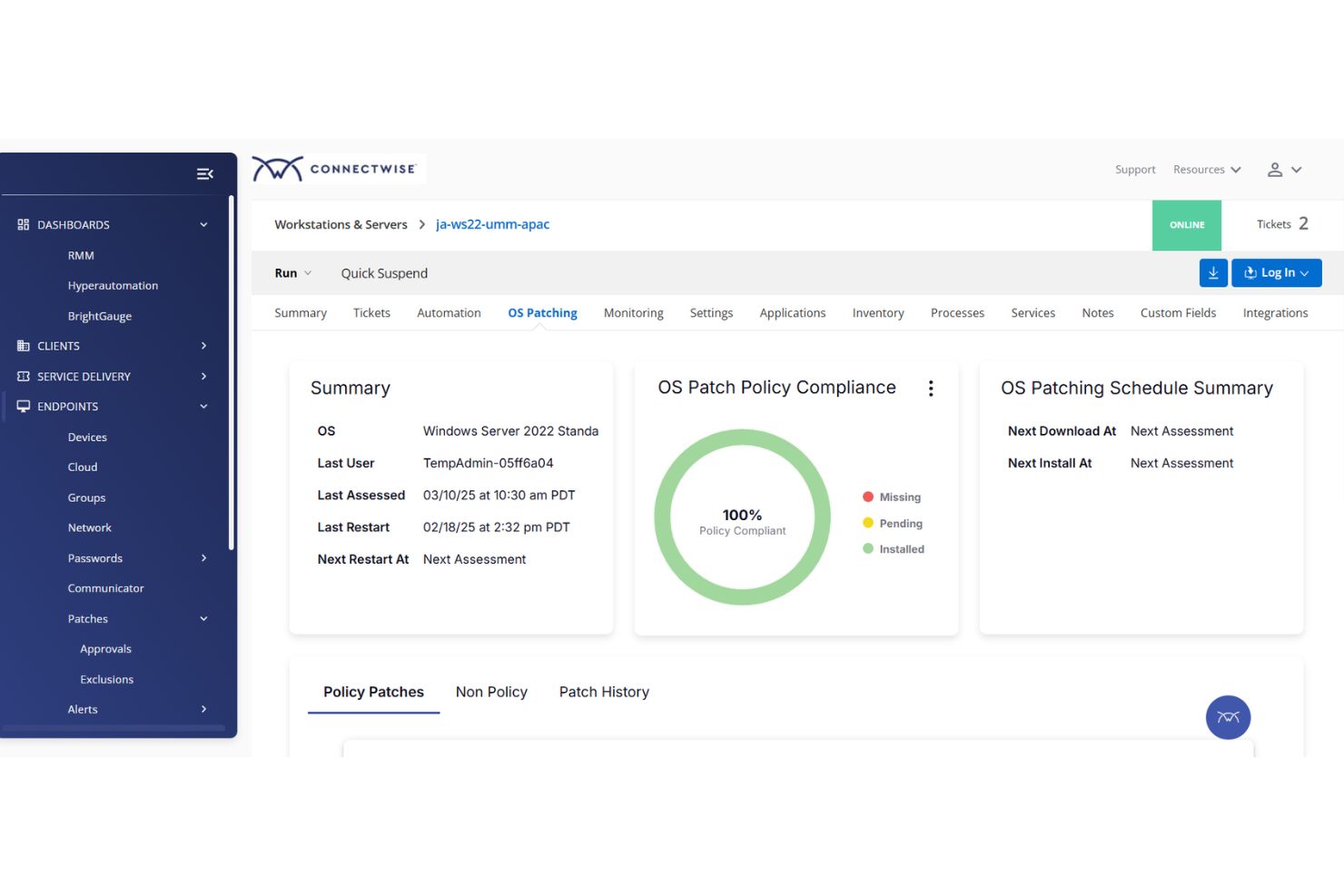Image resolution: width=1344 pixels, height=896 pixels.
Task: Click the green Installed color dot
Action: [x=869, y=548]
